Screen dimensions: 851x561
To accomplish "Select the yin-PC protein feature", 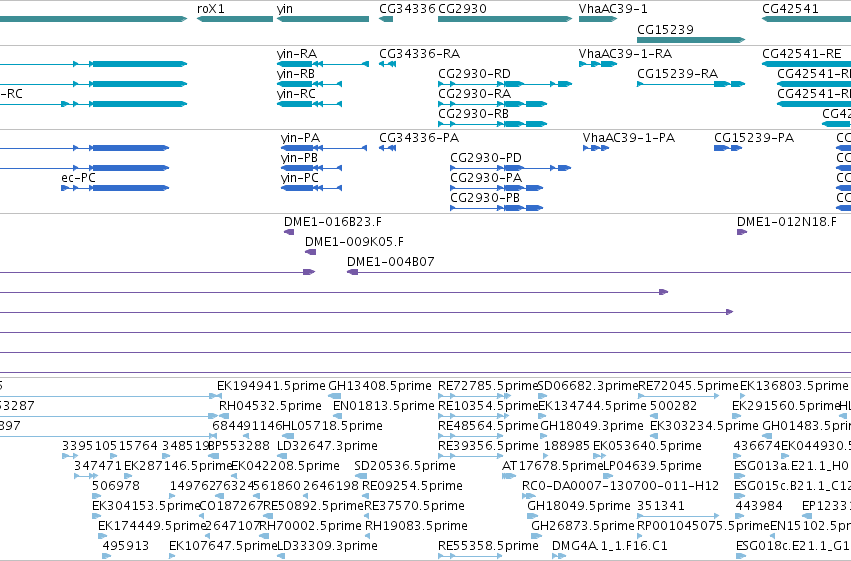I will (312, 188).
